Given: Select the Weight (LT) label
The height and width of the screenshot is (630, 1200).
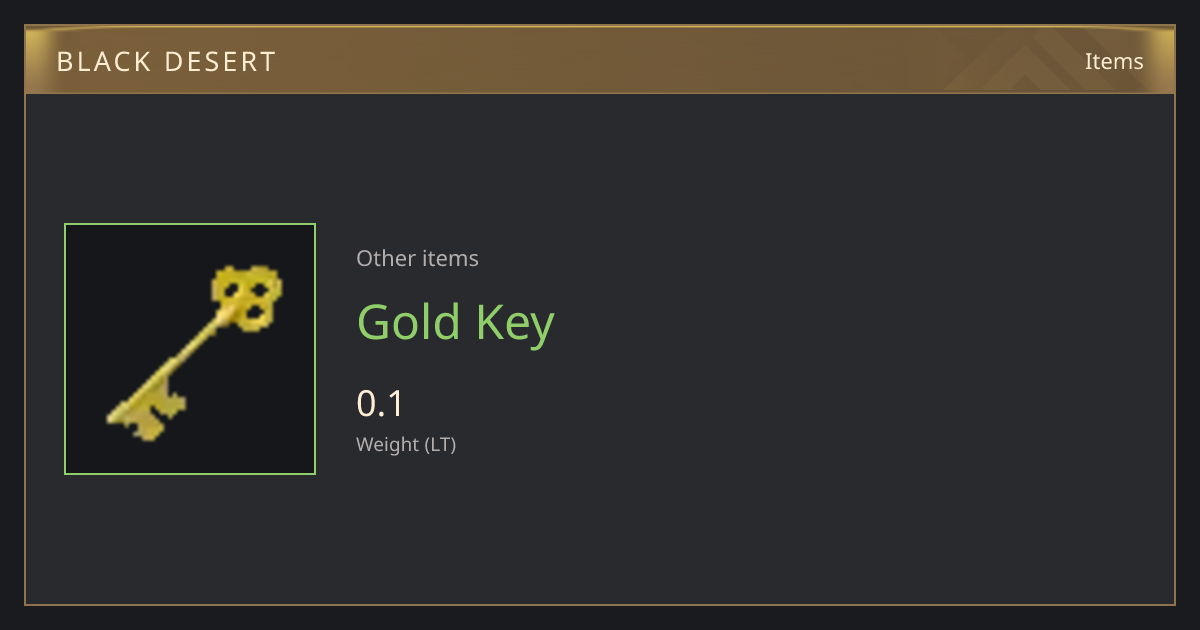Looking at the screenshot, I should coord(406,445).
